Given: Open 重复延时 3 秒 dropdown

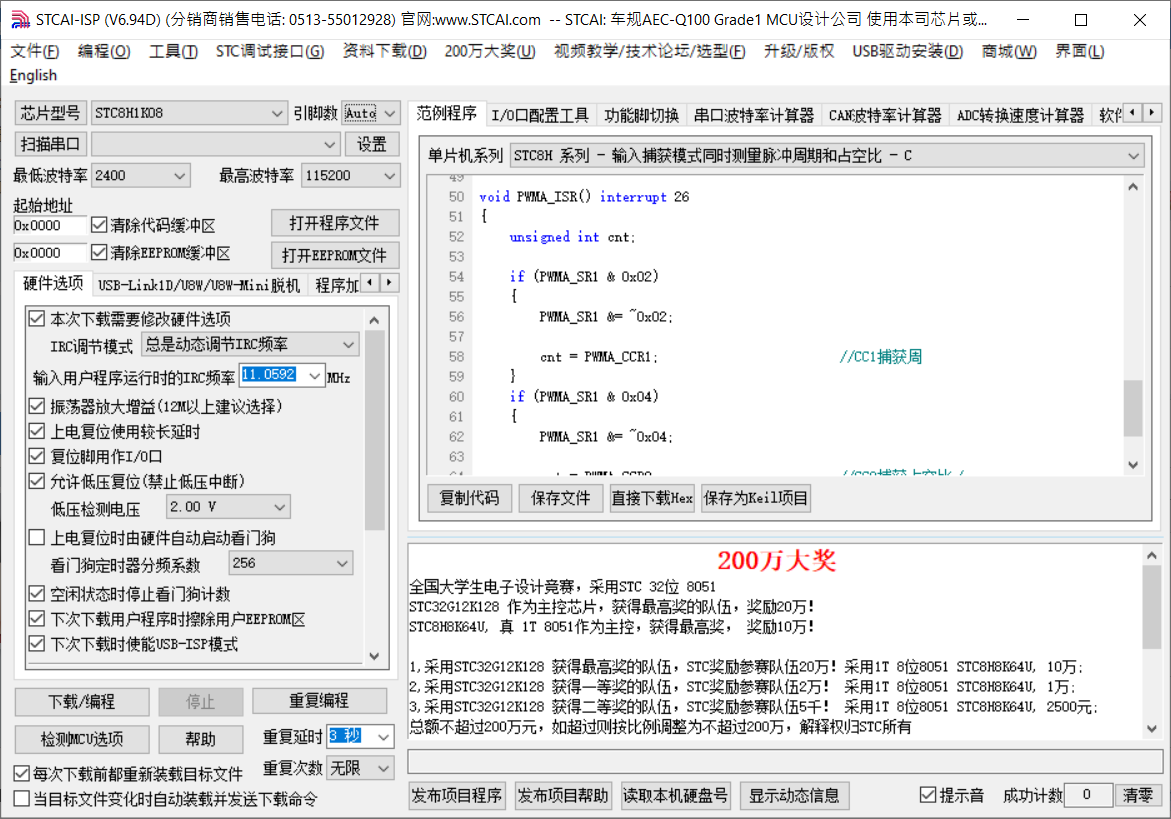Looking at the screenshot, I should tap(383, 737).
